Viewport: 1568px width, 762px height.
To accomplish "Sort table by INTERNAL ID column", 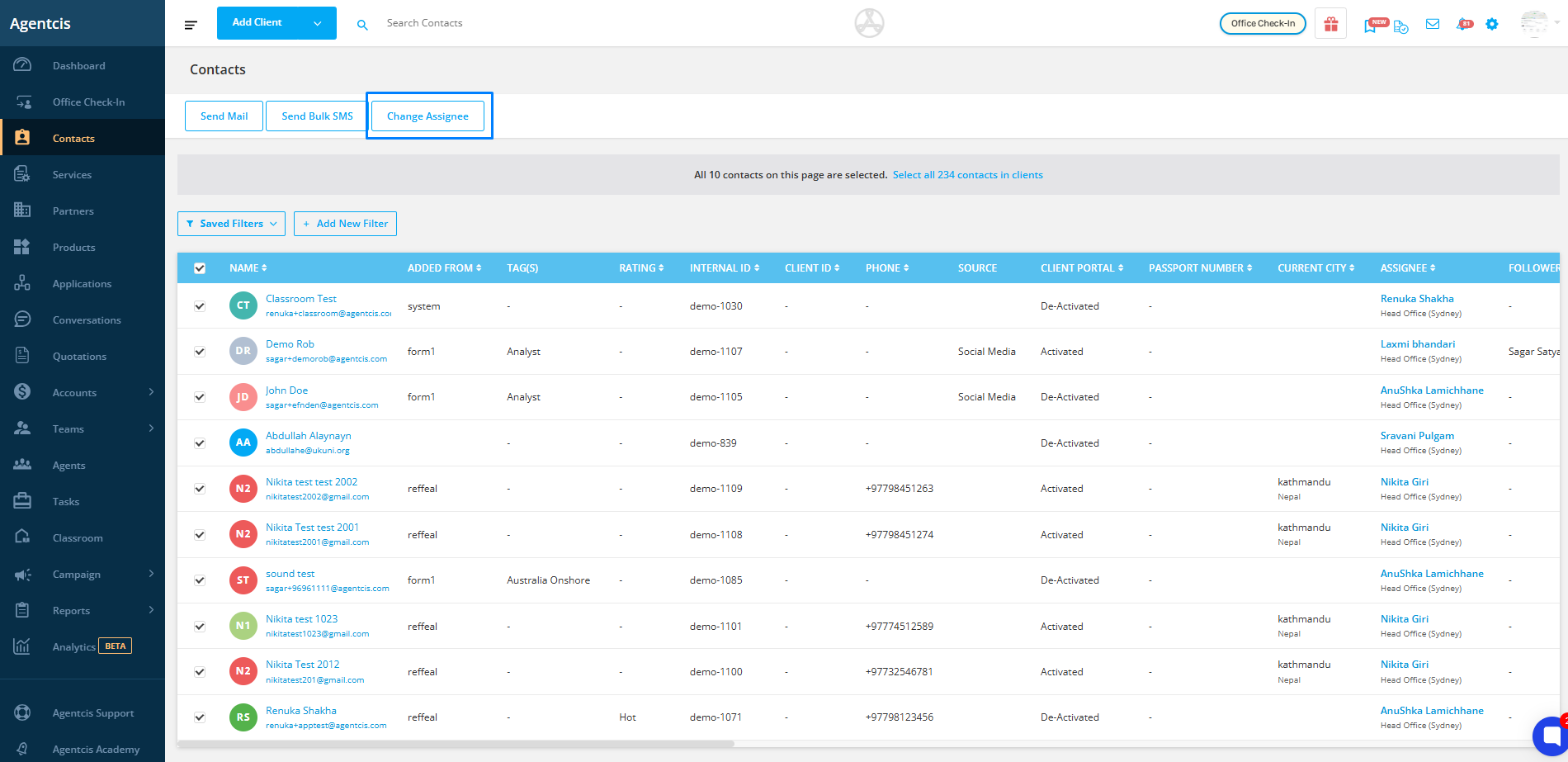I will click(725, 268).
